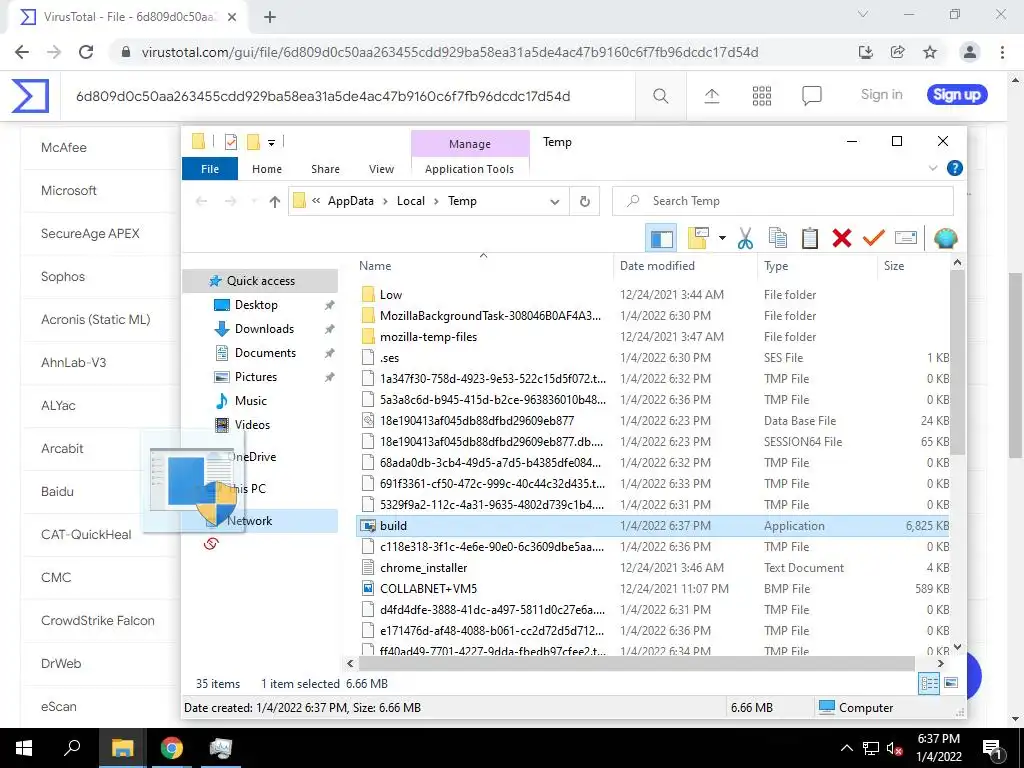Open Explorer Help question mark icon
Viewport: 1024px width, 768px height.
coord(954,168)
